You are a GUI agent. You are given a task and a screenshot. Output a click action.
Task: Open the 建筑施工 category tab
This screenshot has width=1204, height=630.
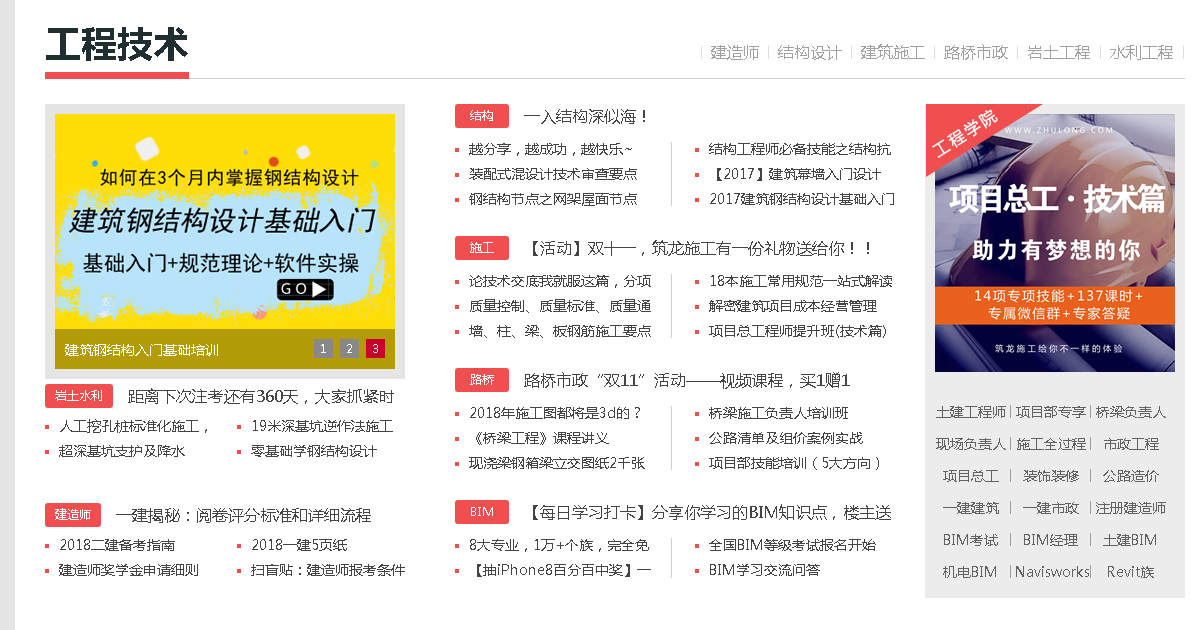click(x=893, y=53)
